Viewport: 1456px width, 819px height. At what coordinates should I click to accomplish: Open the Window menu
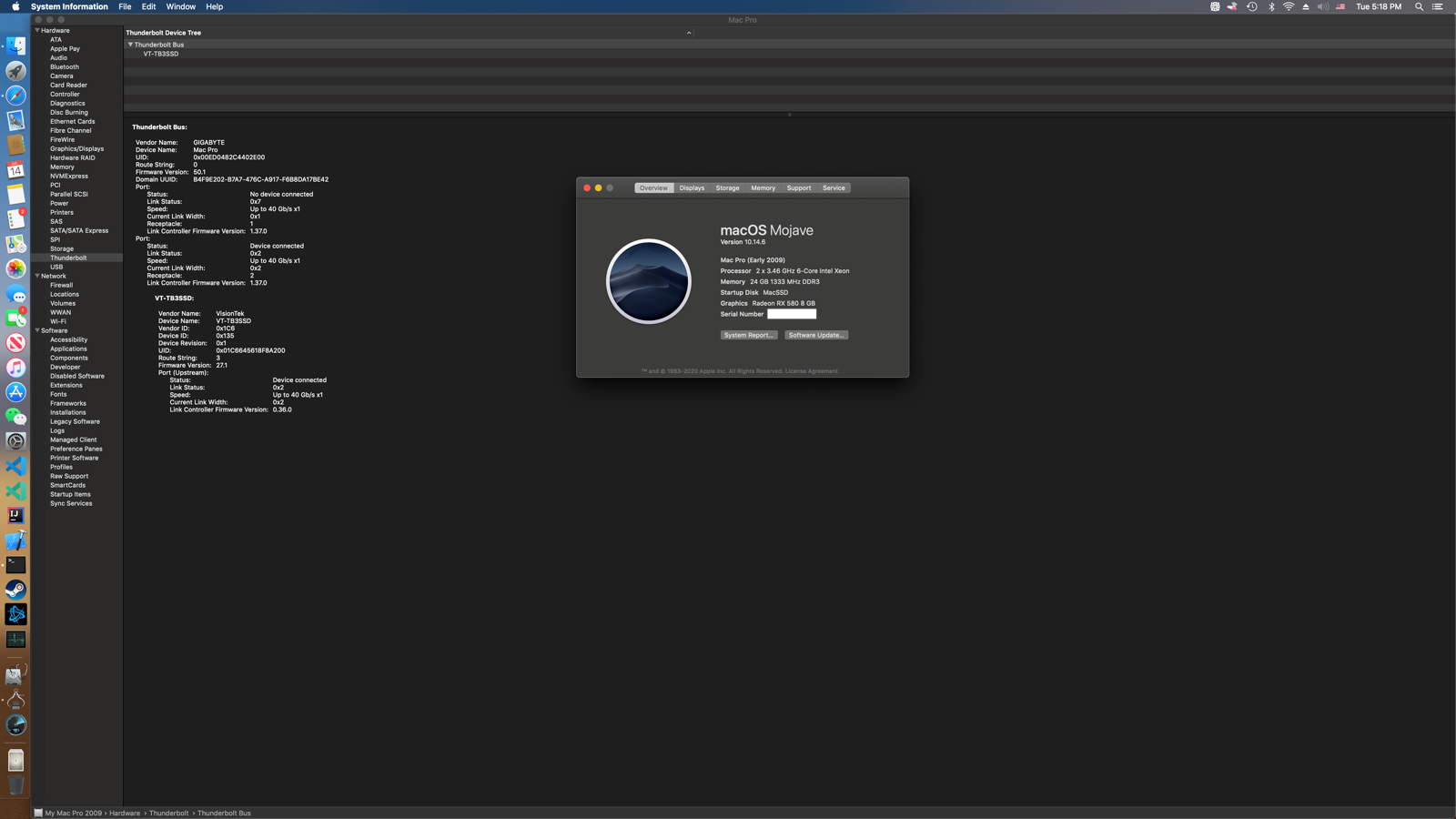(181, 6)
